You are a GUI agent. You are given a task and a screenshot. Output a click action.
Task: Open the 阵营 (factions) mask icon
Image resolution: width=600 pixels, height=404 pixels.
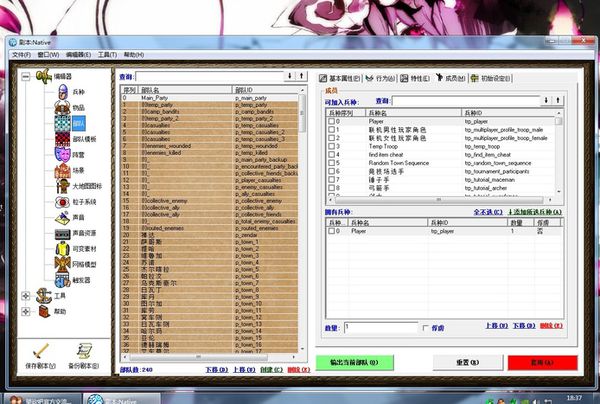point(62,155)
